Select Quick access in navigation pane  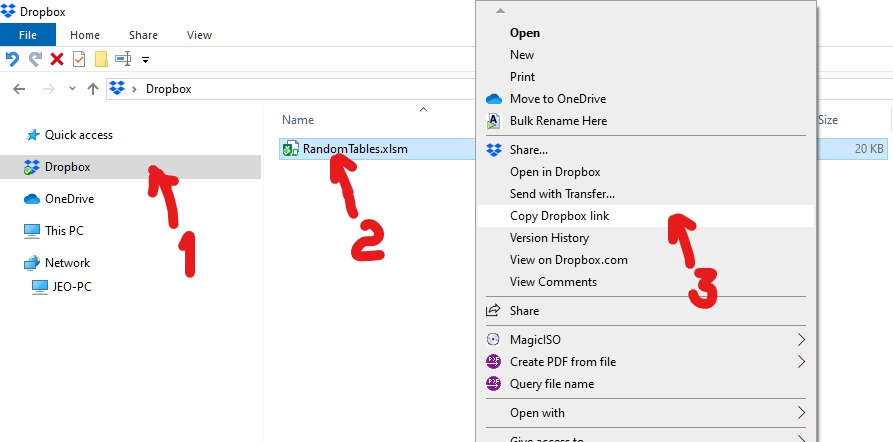pyautogui.click(x=79, y=135)
